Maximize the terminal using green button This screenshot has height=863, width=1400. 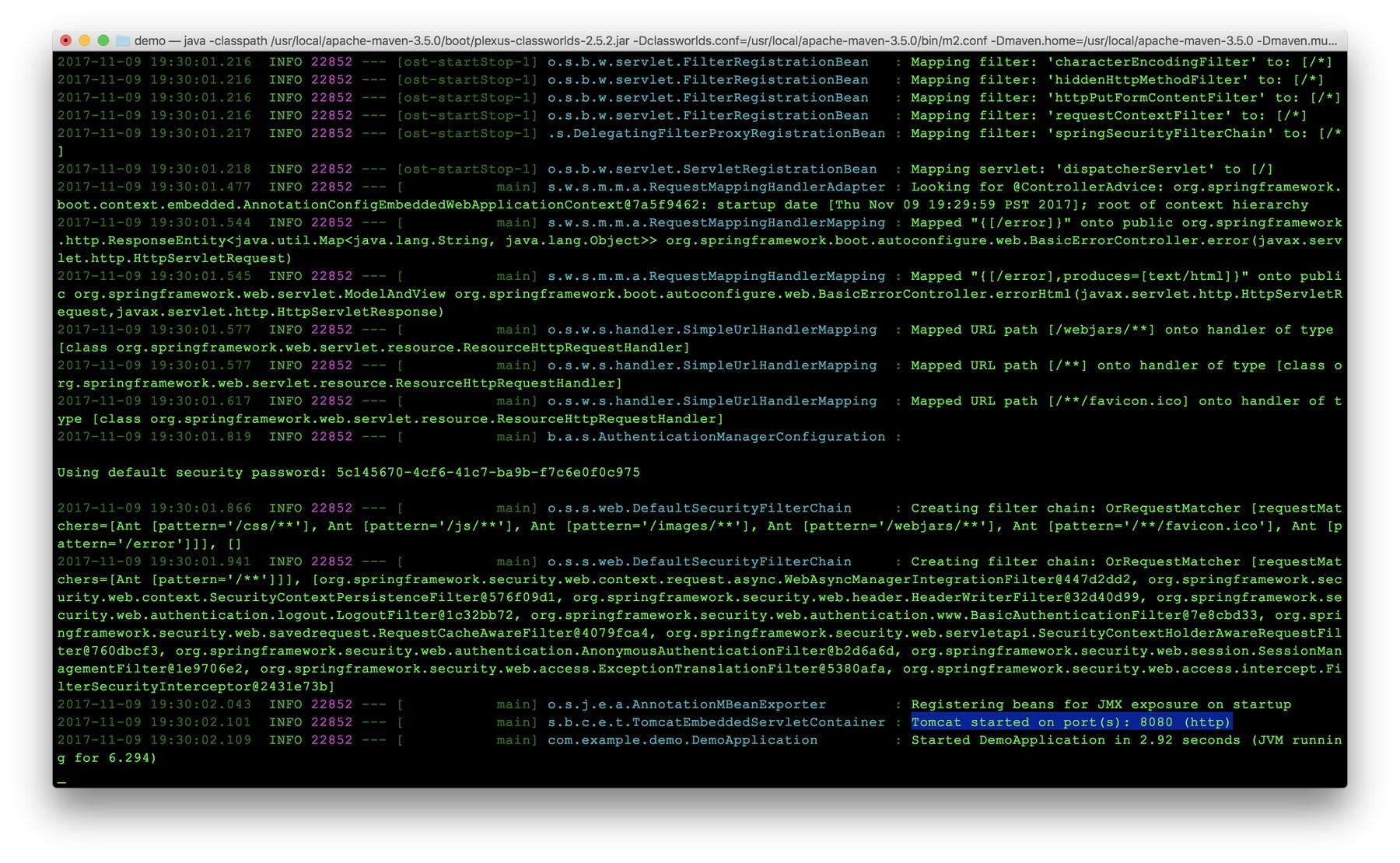click(x=103, y=40)
